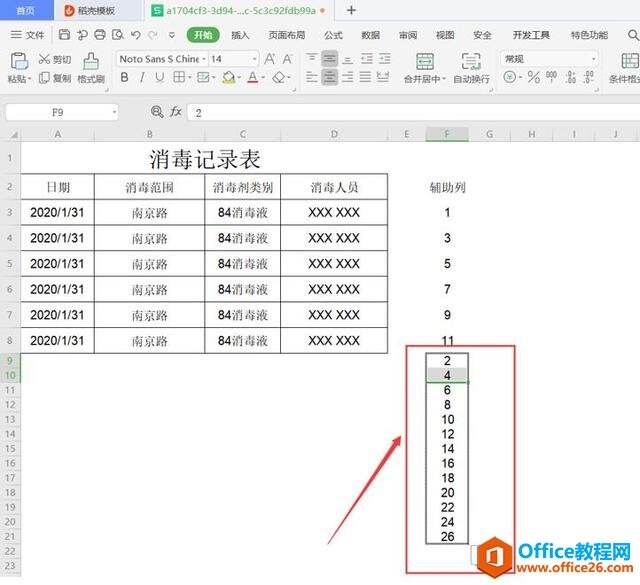The image size is (640, 585).
Task: Click the font color A button
Action: (x=253, y=77)
